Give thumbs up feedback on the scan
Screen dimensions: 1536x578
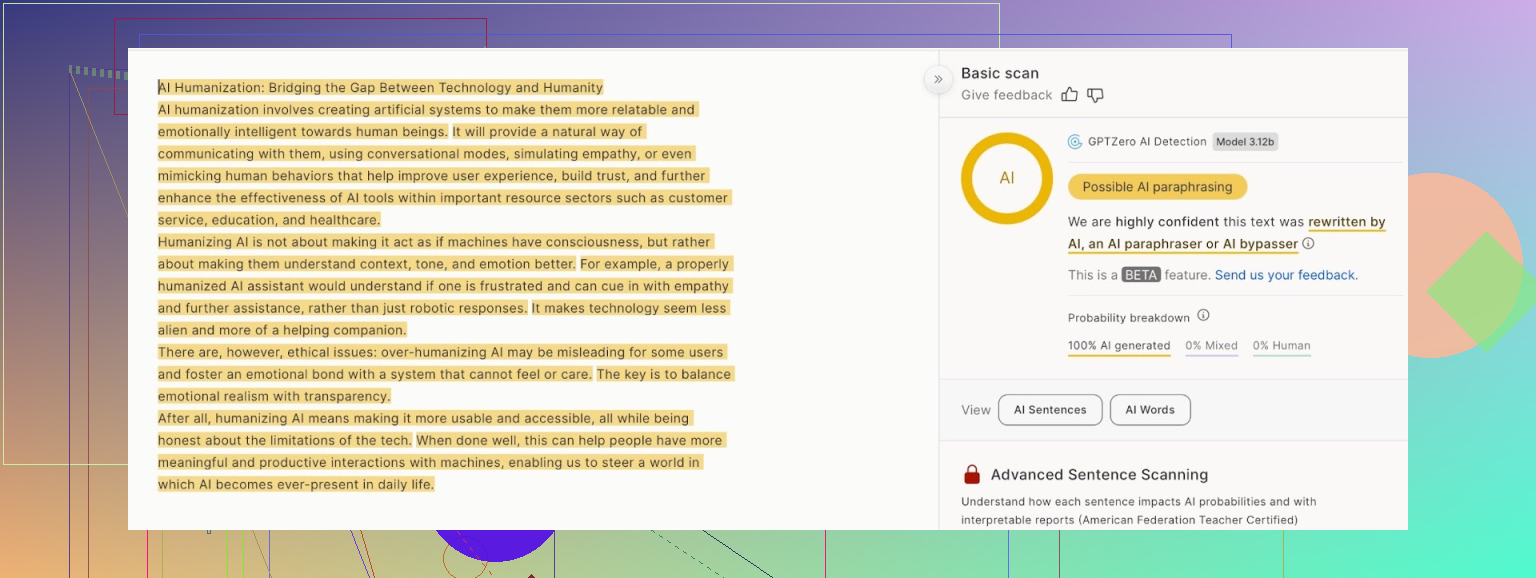[1070, 95]
